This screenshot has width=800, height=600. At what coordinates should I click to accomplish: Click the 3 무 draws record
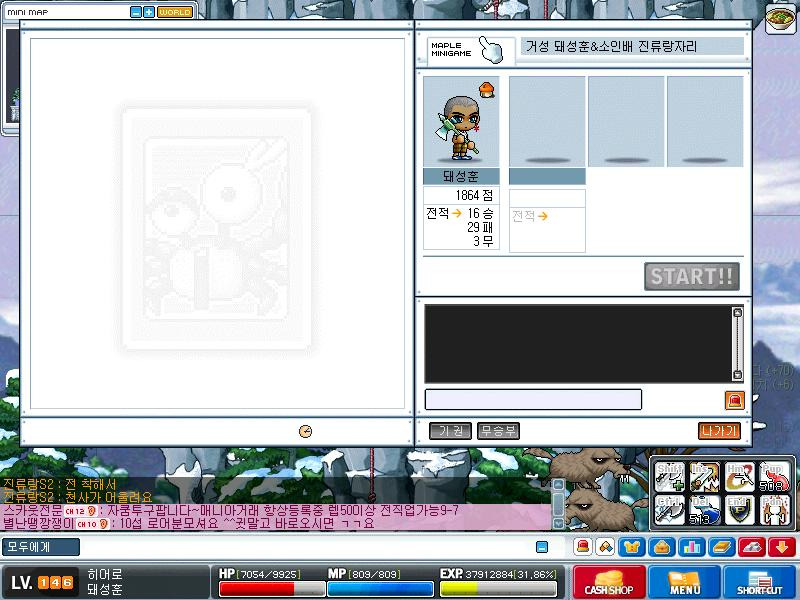[483, 241]
